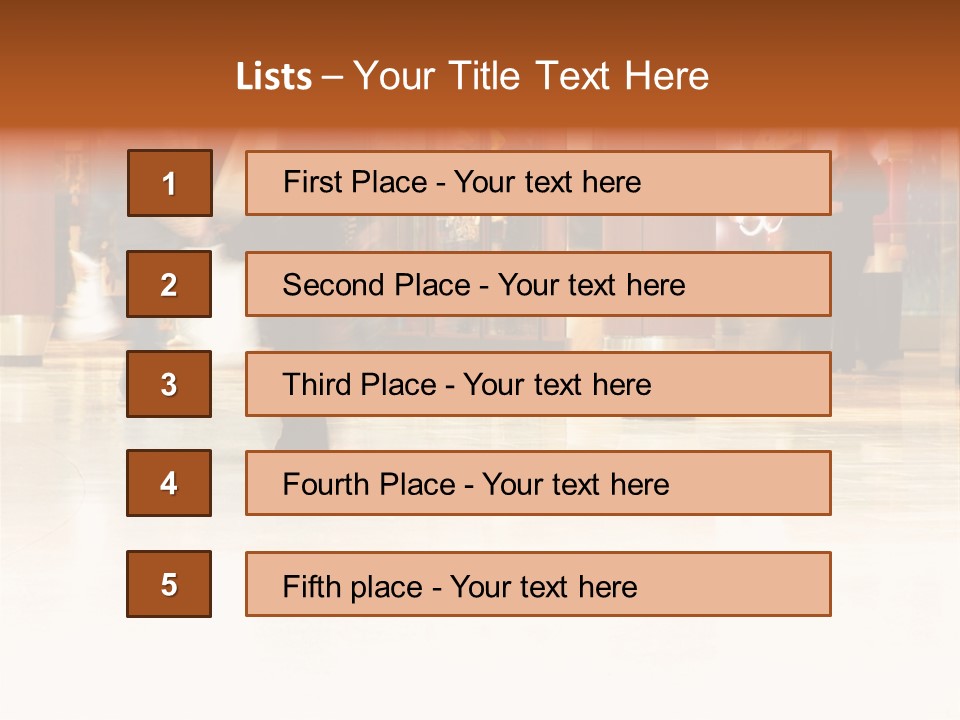Click the number 2 box
Image resolution: width=960 pixels, height=720 pixels.
point(169,284)
